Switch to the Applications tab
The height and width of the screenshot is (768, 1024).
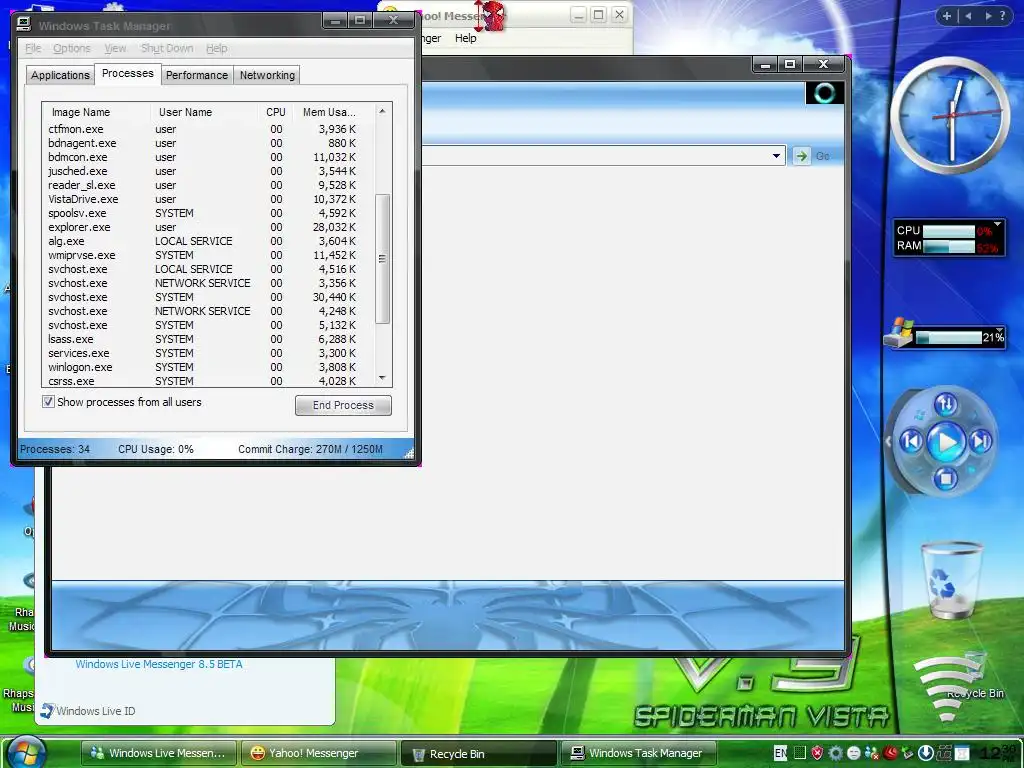click(60, 75)
